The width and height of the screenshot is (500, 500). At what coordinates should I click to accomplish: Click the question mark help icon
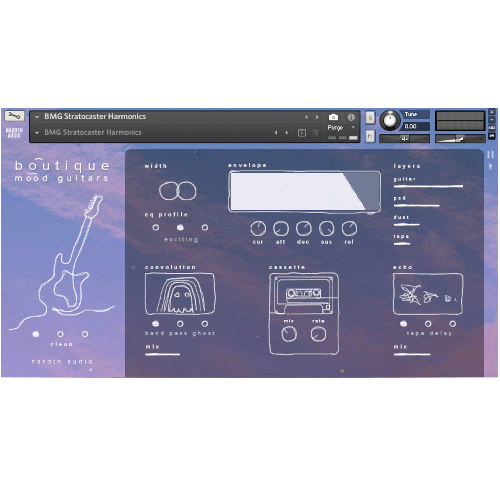490,167
